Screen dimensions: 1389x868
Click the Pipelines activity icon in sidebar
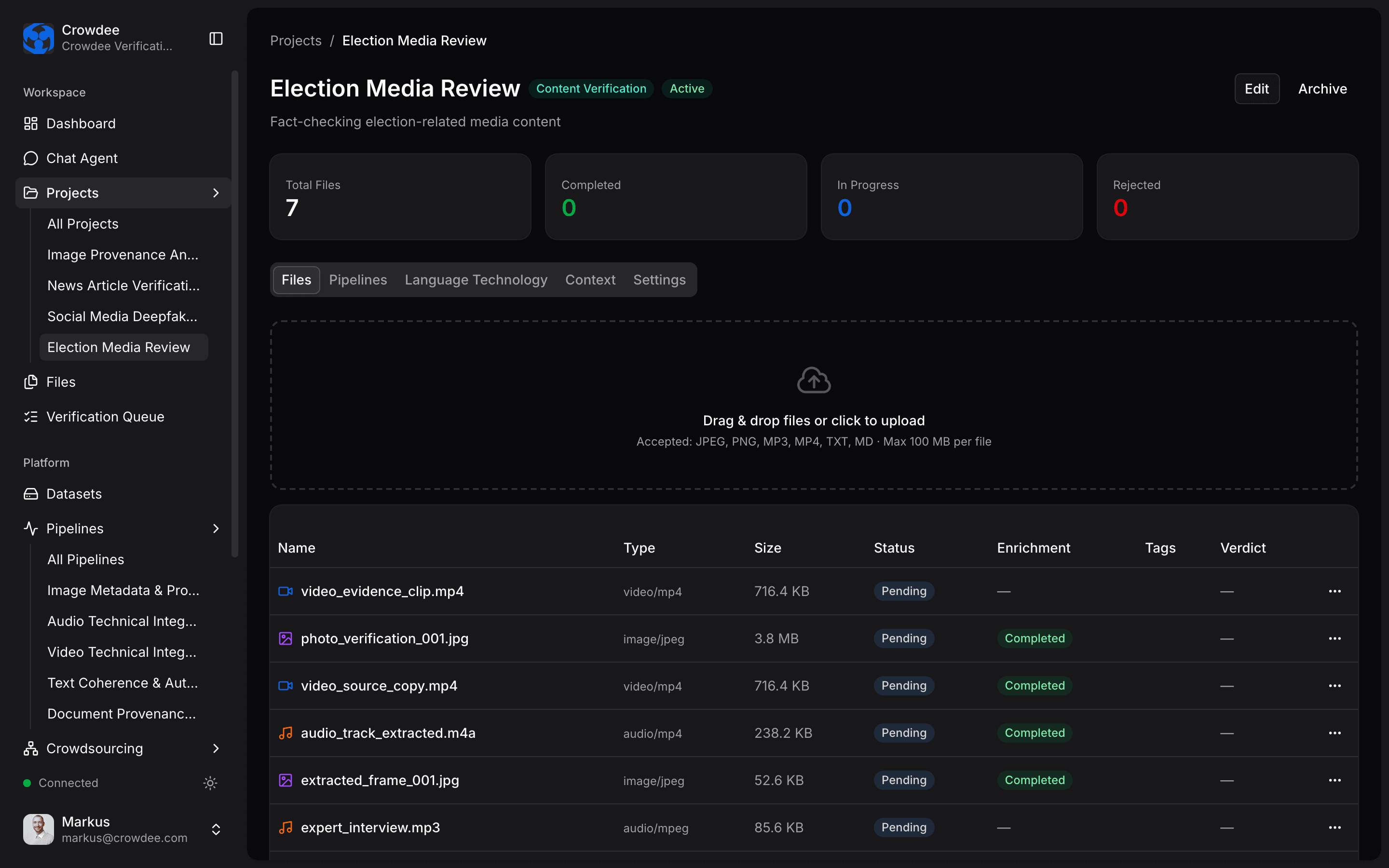click(30, 528)
